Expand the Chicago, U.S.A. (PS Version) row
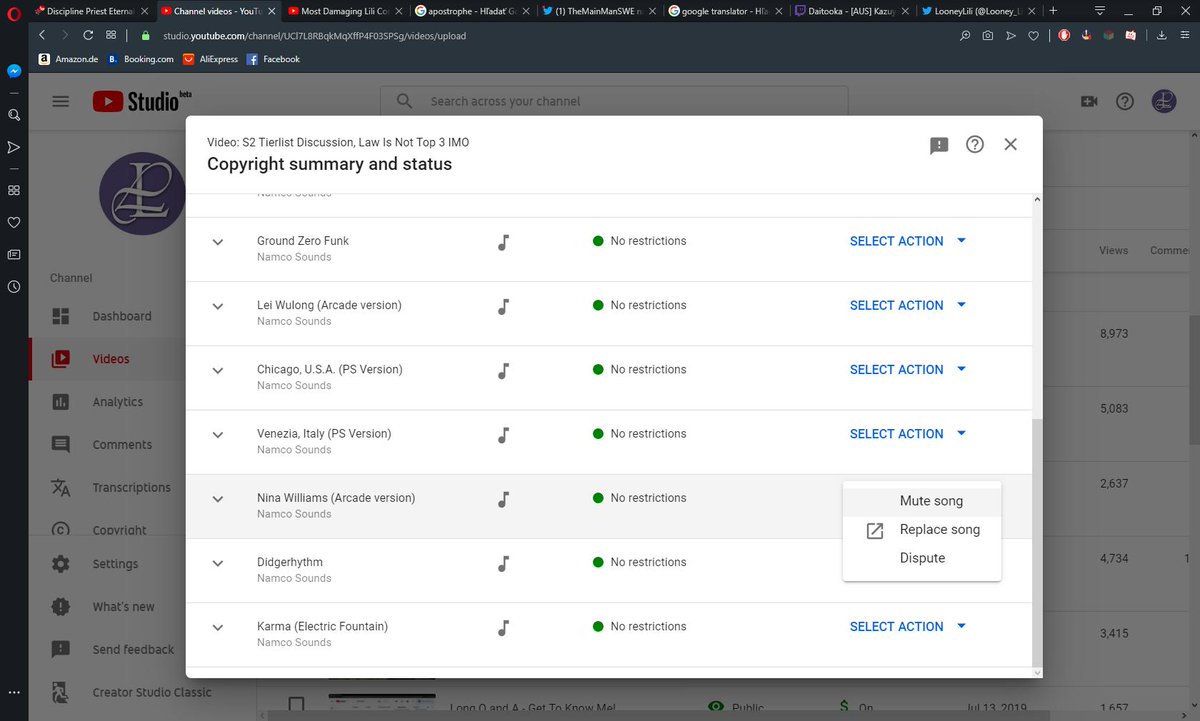Viewport: 1200px width, 721px height. point(218,370)
